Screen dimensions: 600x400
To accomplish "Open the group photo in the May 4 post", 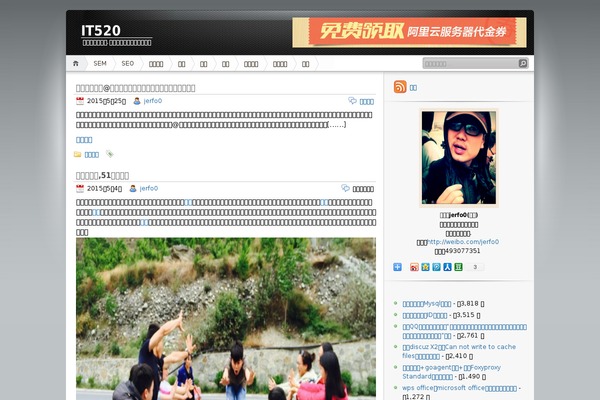I will [226, 319].
